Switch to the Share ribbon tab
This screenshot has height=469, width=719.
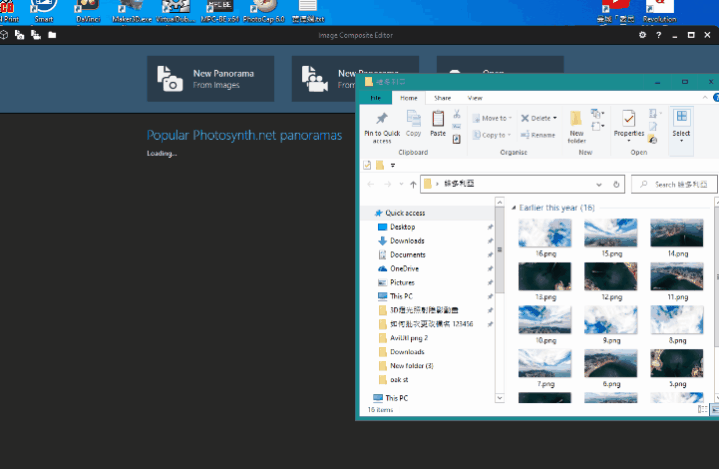(x=442, y=98)
